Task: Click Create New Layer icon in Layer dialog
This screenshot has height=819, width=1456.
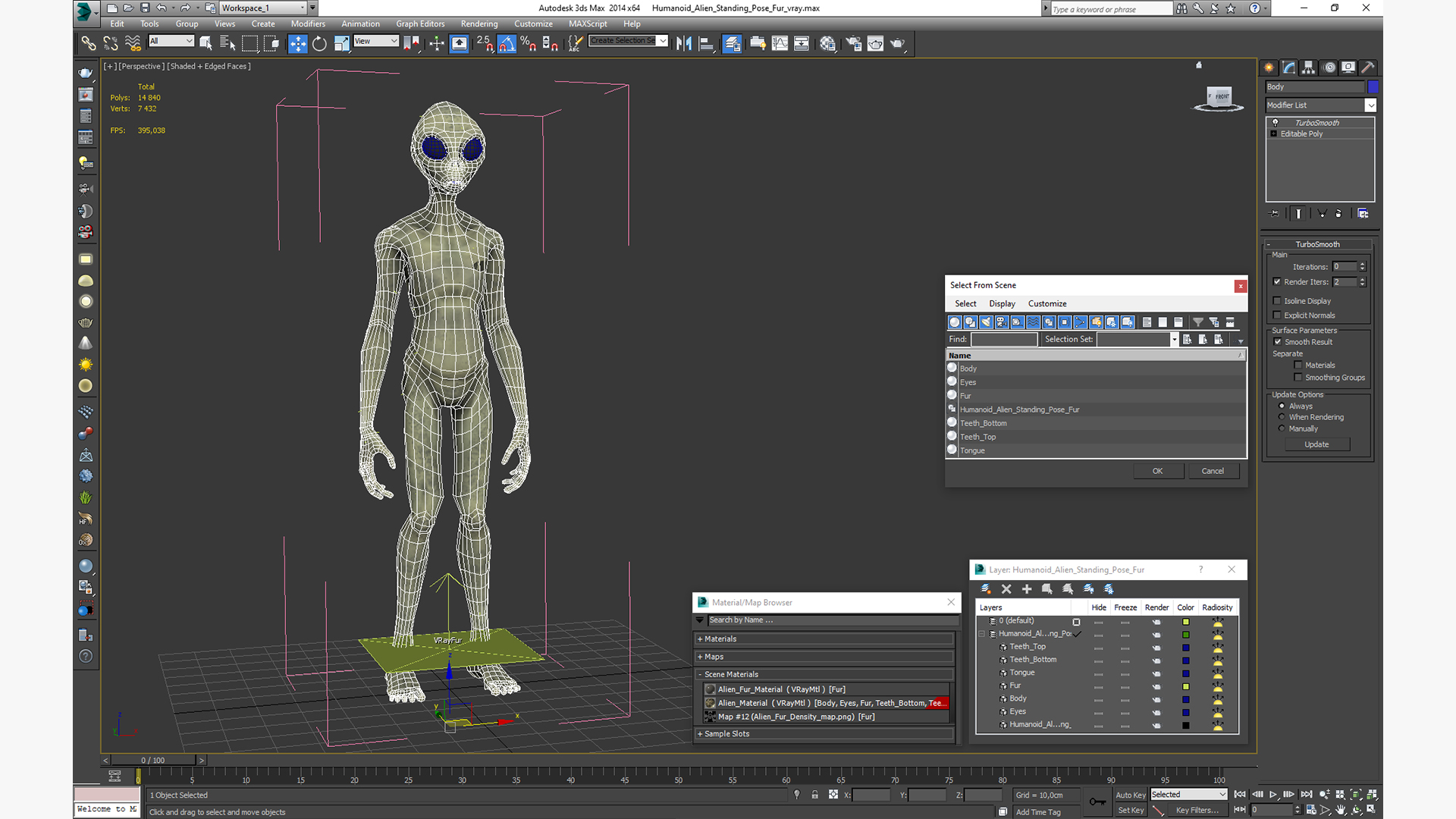Action: [x=986, y=589]
